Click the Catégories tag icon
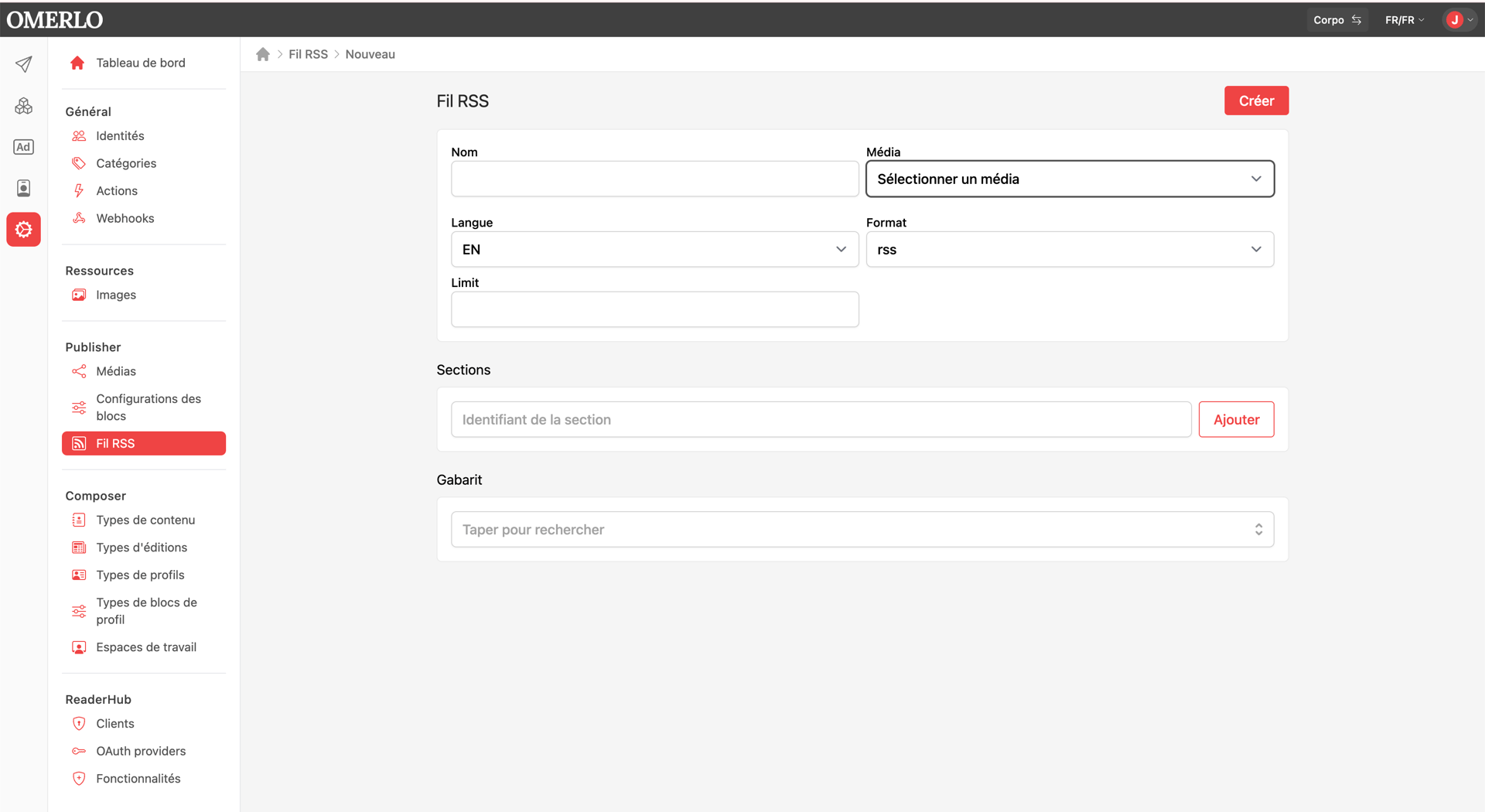The image size is (1485, 812). (79, 163)
